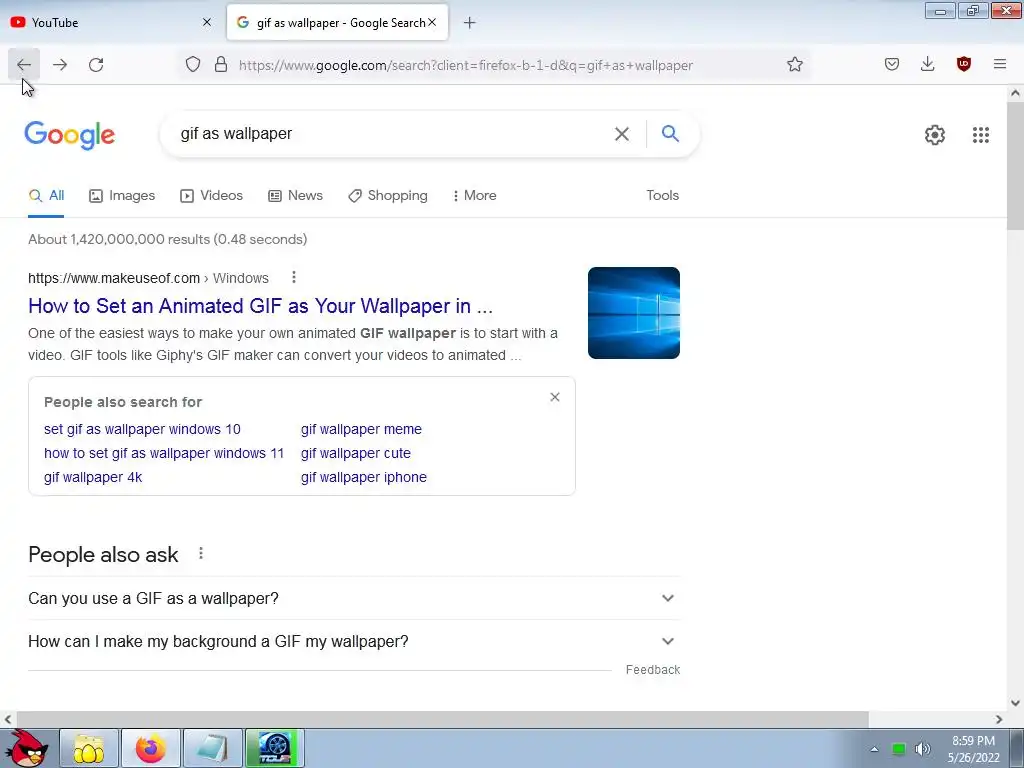Image resolution: width=1024 pixels, height=768 pixels.
Task: Click the horizontal scrollbar right arrow
Action: 999,719
